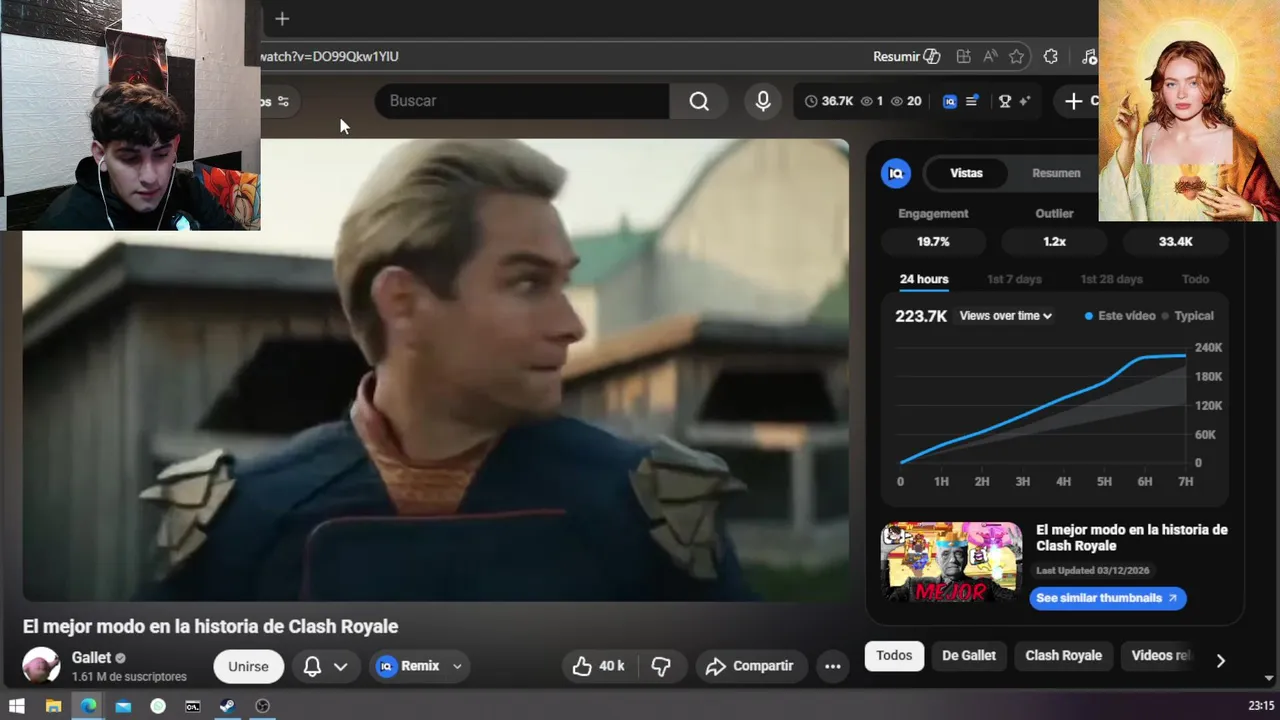This screenshot has width=1280, height=720.
Task: Switch to the Vistas tab
Action: [966, 173]
